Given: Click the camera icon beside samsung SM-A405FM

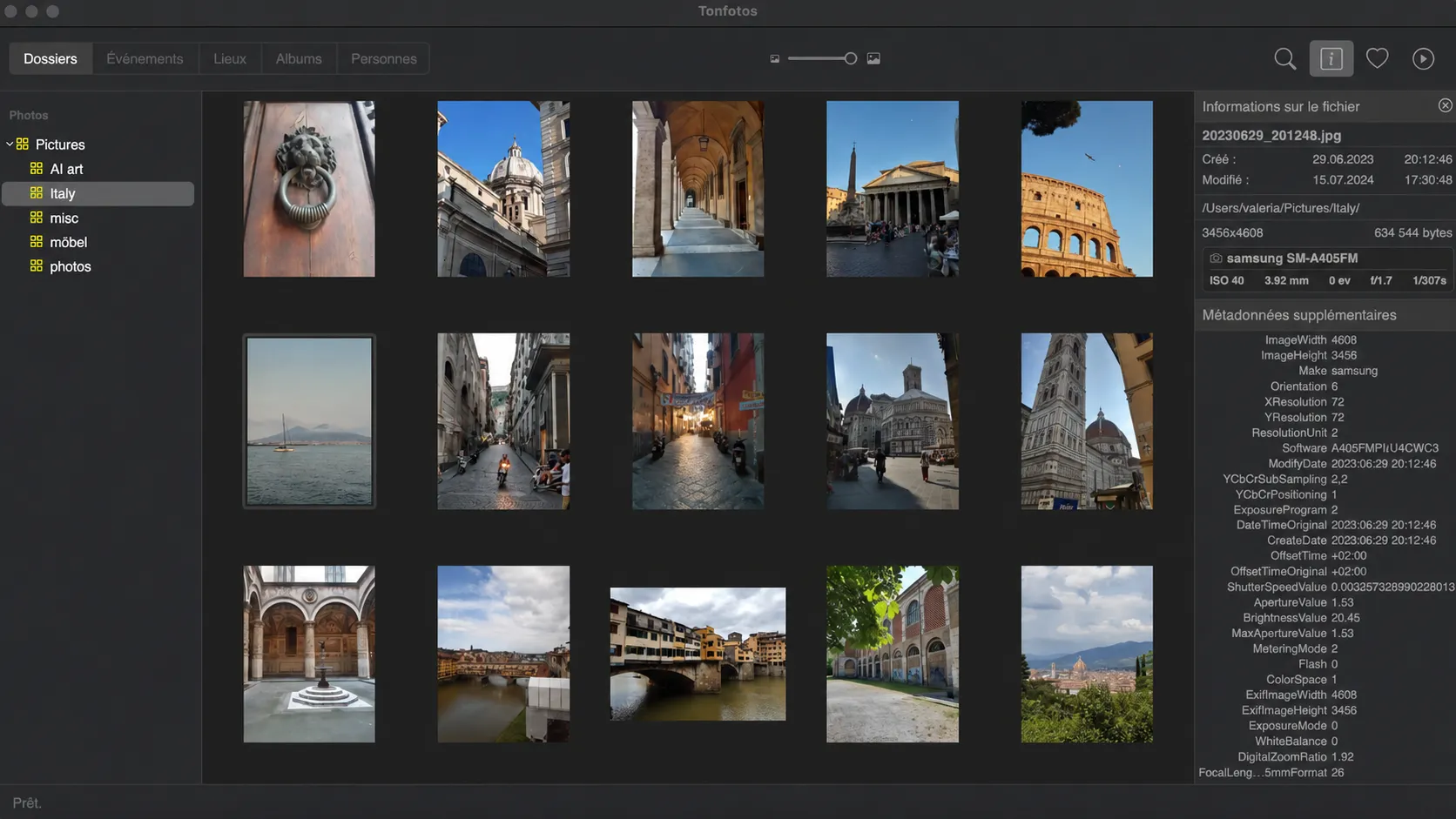Looking at the screenshot, I should click(1216, 258).
